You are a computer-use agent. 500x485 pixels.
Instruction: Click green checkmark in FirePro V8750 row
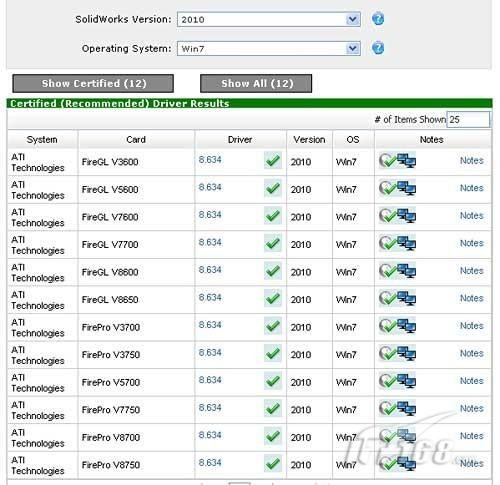coord(273,464)
